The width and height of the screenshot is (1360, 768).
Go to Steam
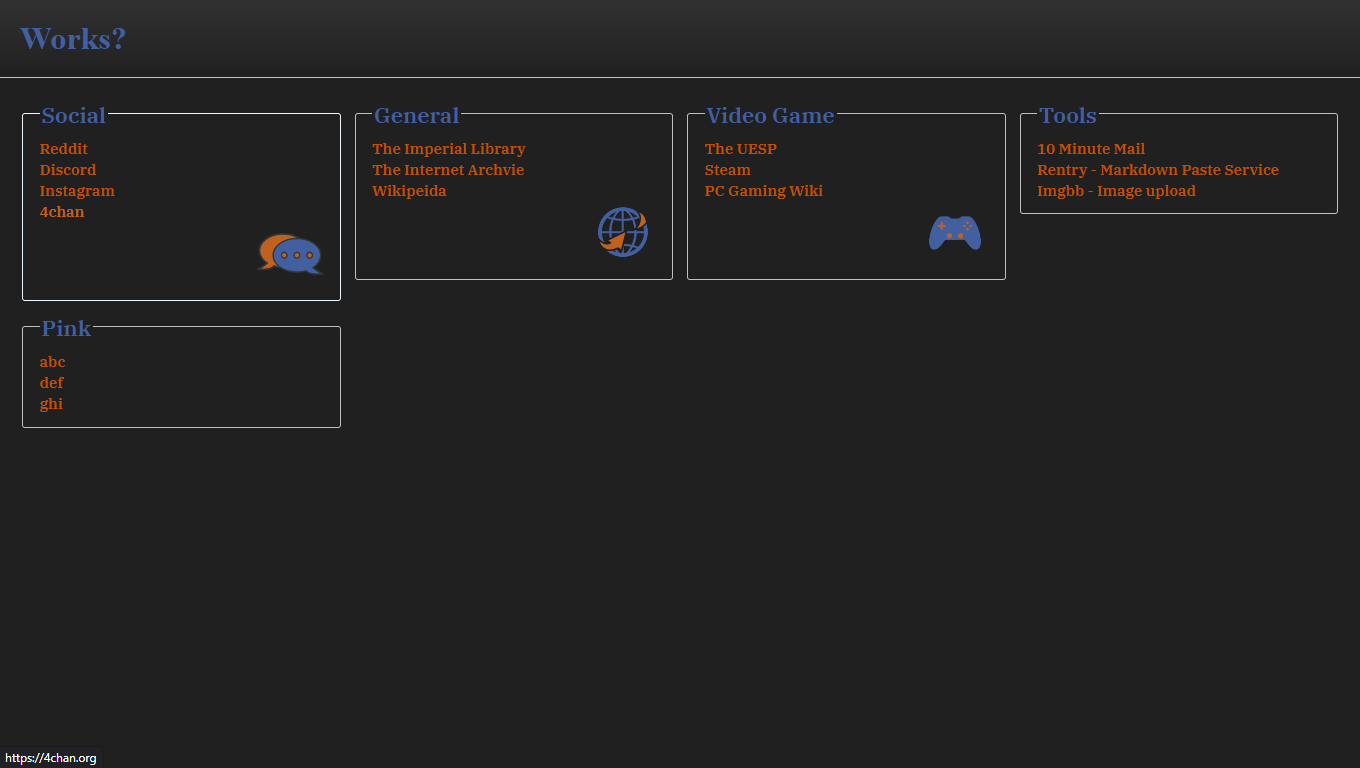pos(728,170)
